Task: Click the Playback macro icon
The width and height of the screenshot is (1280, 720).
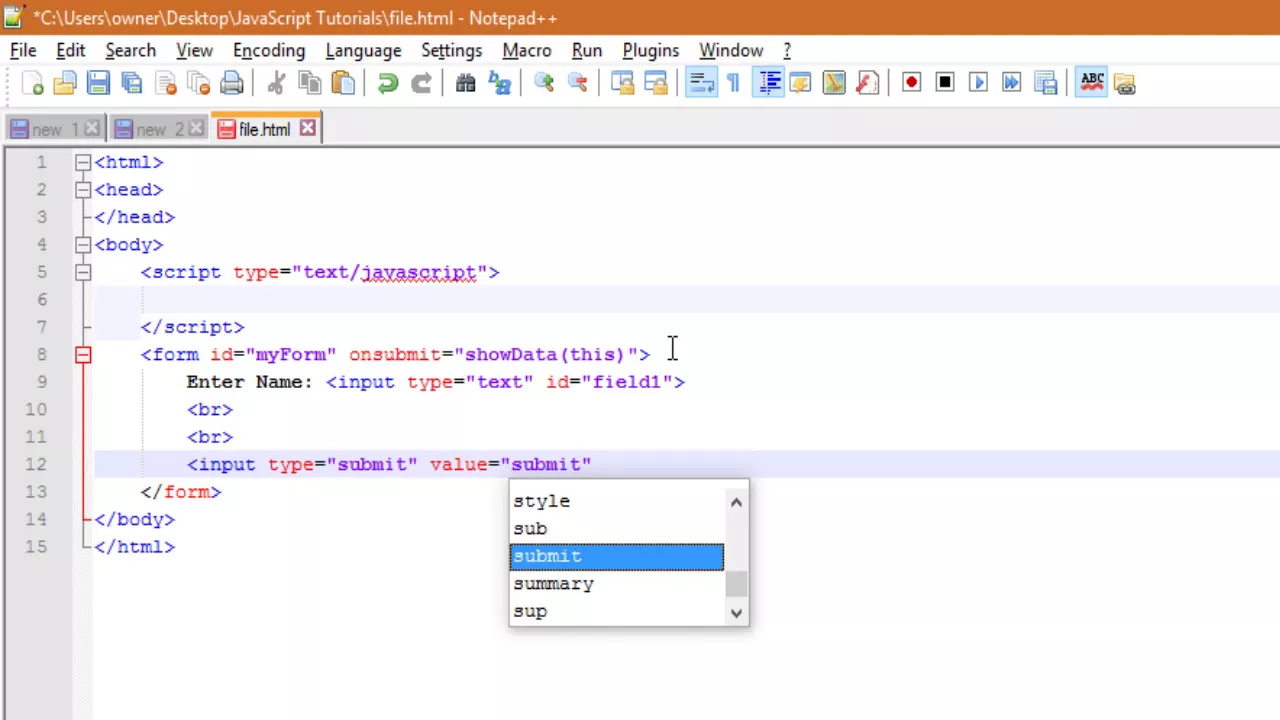Action: point(978,83)
